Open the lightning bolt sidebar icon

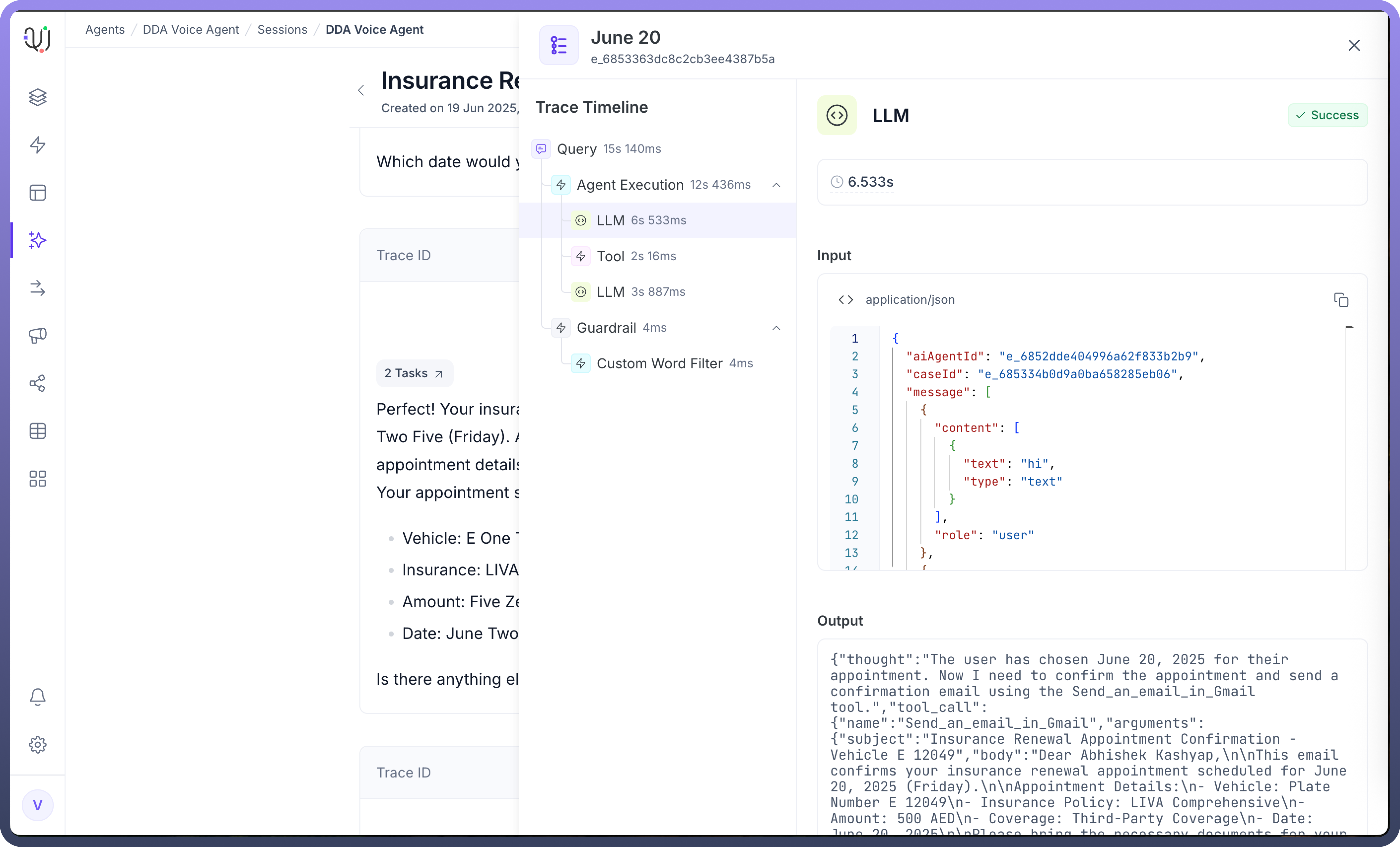coord(37,145)
